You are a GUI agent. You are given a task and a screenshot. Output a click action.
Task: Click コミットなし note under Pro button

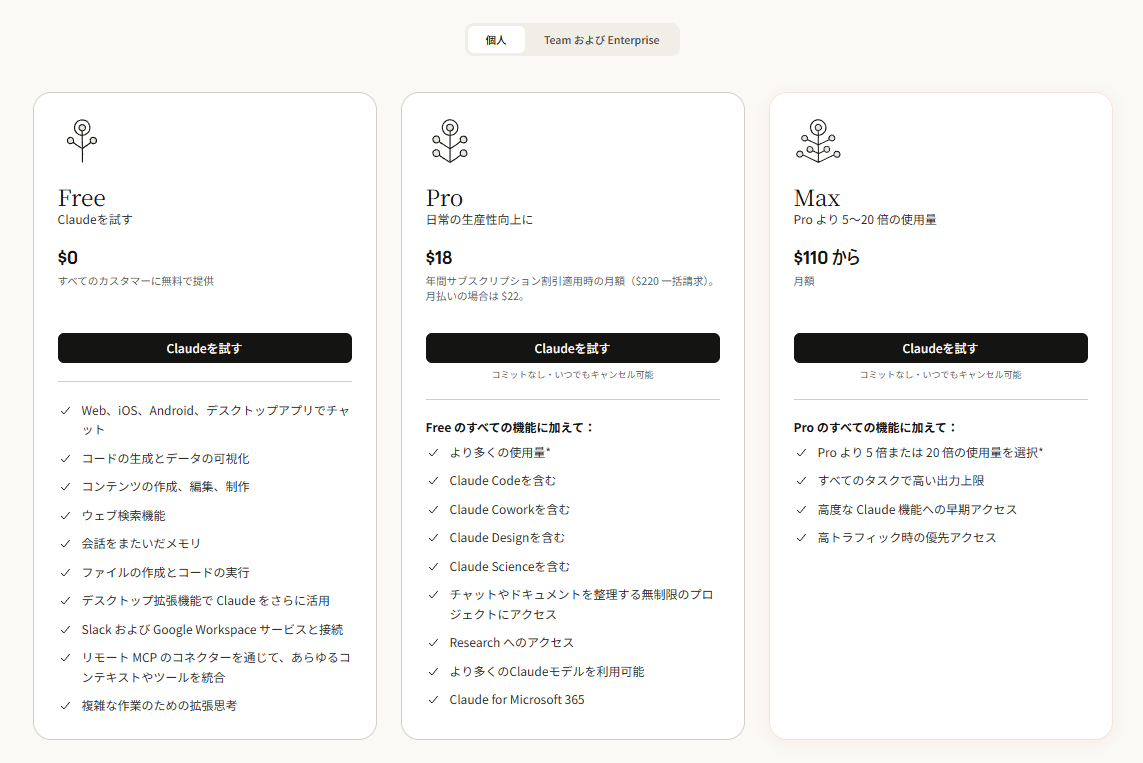(x=573, y=375)
